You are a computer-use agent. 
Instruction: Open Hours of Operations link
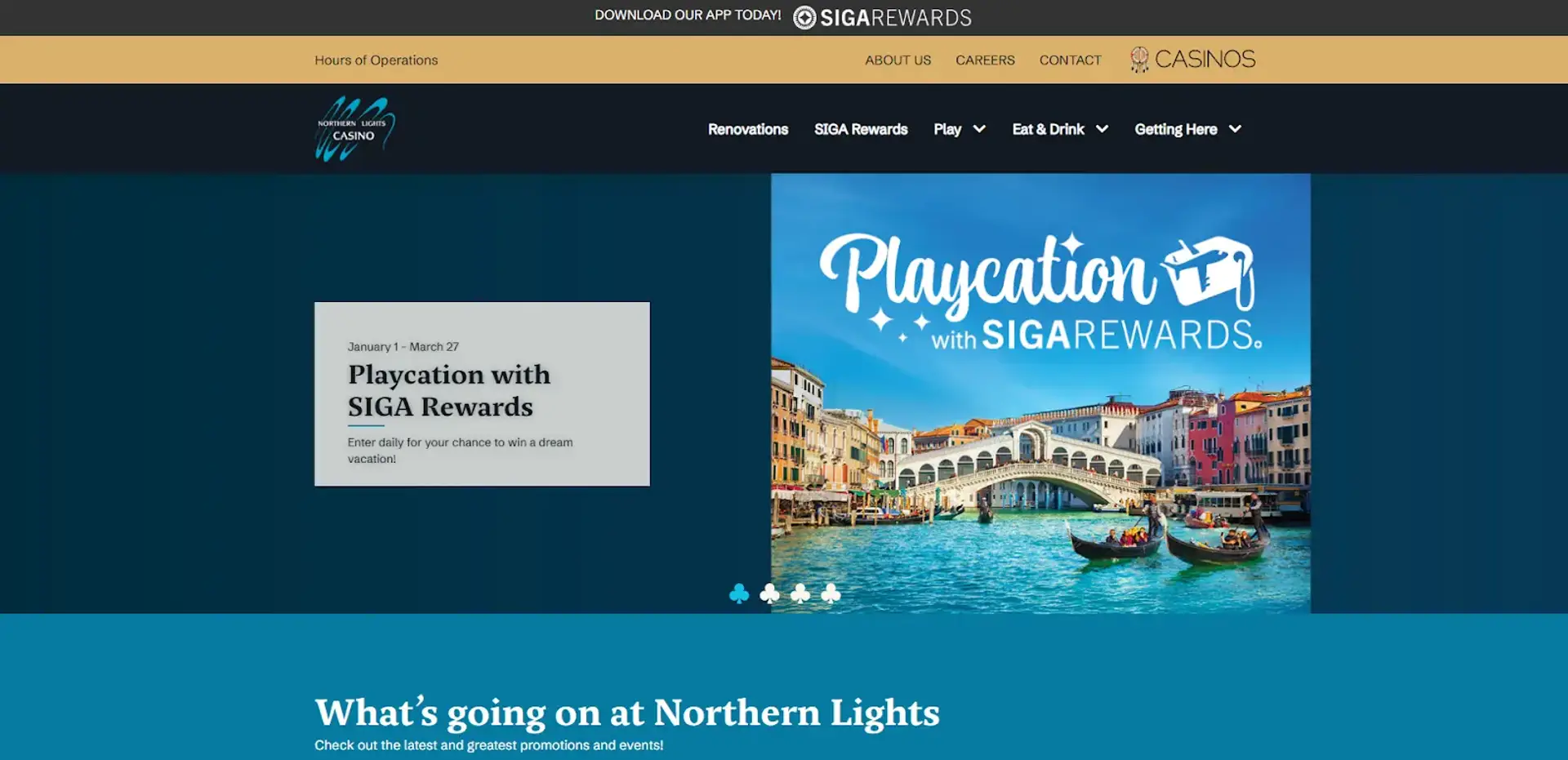click(x=376, y=60)
